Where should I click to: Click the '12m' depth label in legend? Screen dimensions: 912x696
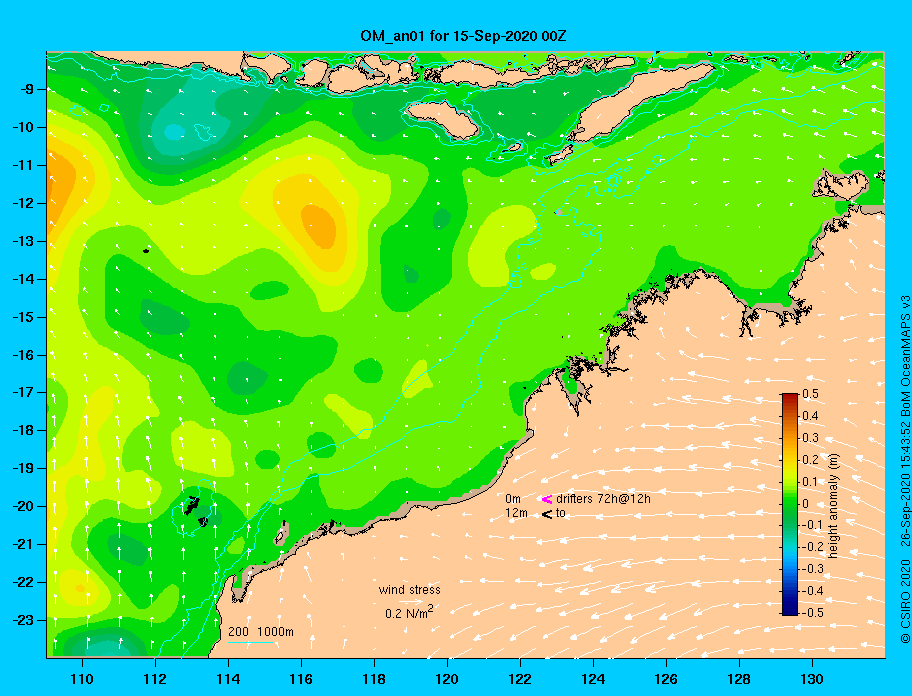516,513
